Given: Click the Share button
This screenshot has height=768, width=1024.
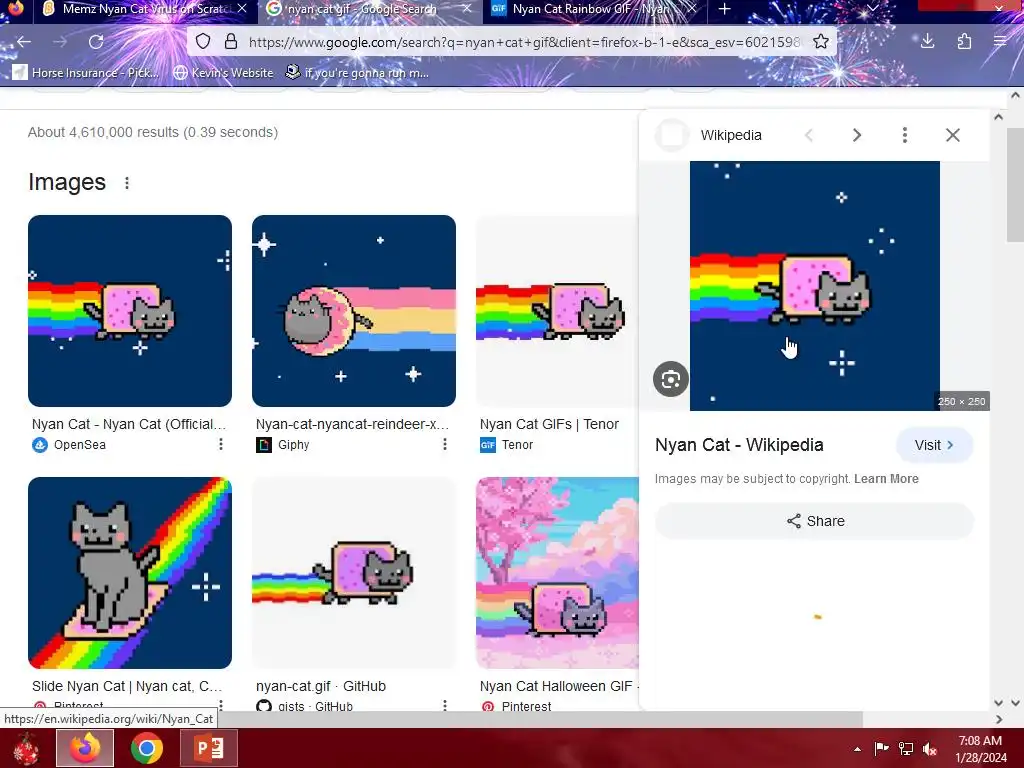Looking at the screenshot, I should pyautogui.click(x=814, y=520).
